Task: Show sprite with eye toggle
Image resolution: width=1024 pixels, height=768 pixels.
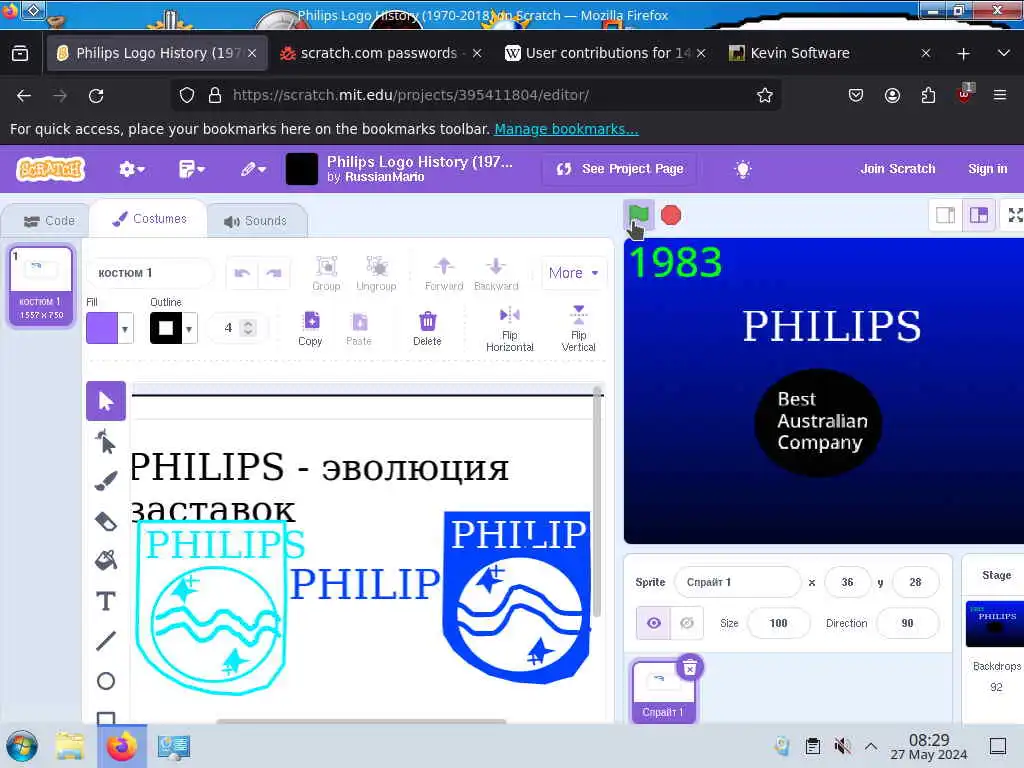Action: pos(653,623)
